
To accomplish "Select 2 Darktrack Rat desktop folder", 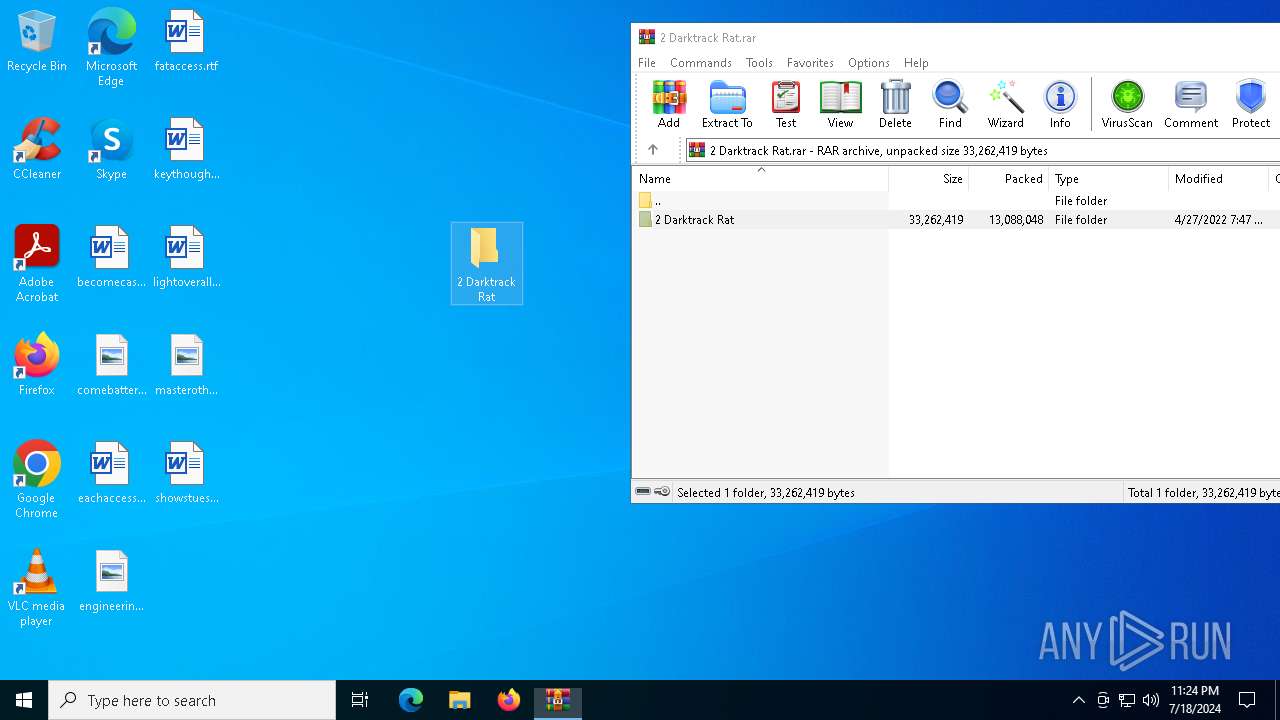I will coord(487,264).
